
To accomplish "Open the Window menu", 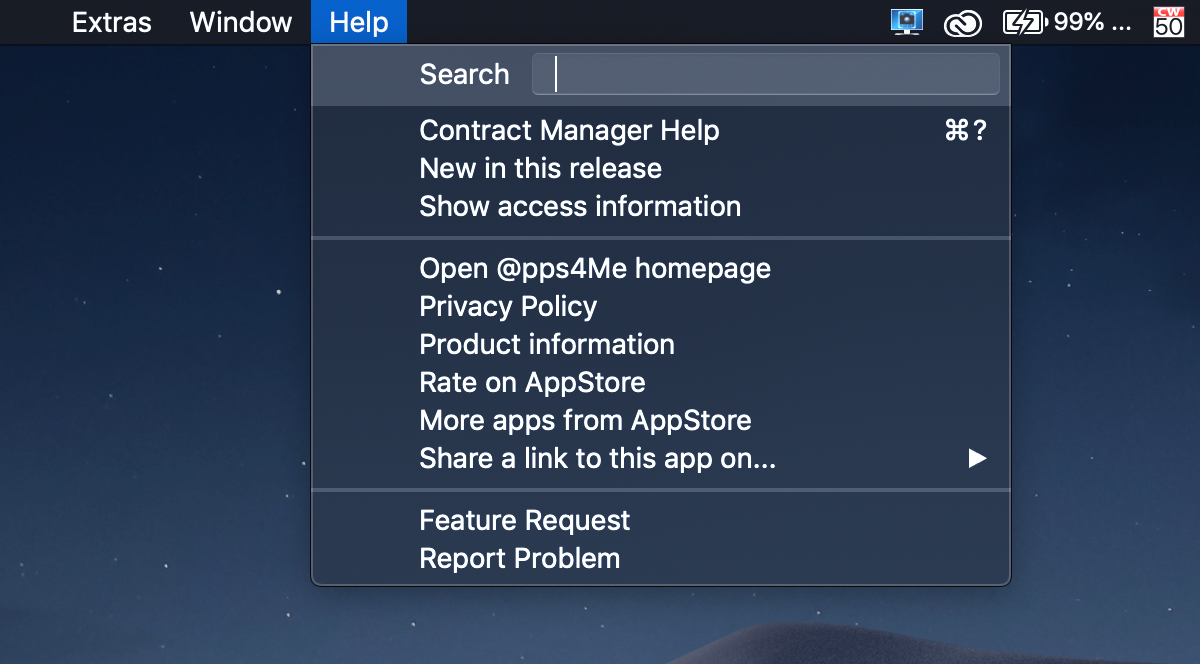I will (241, 22).
